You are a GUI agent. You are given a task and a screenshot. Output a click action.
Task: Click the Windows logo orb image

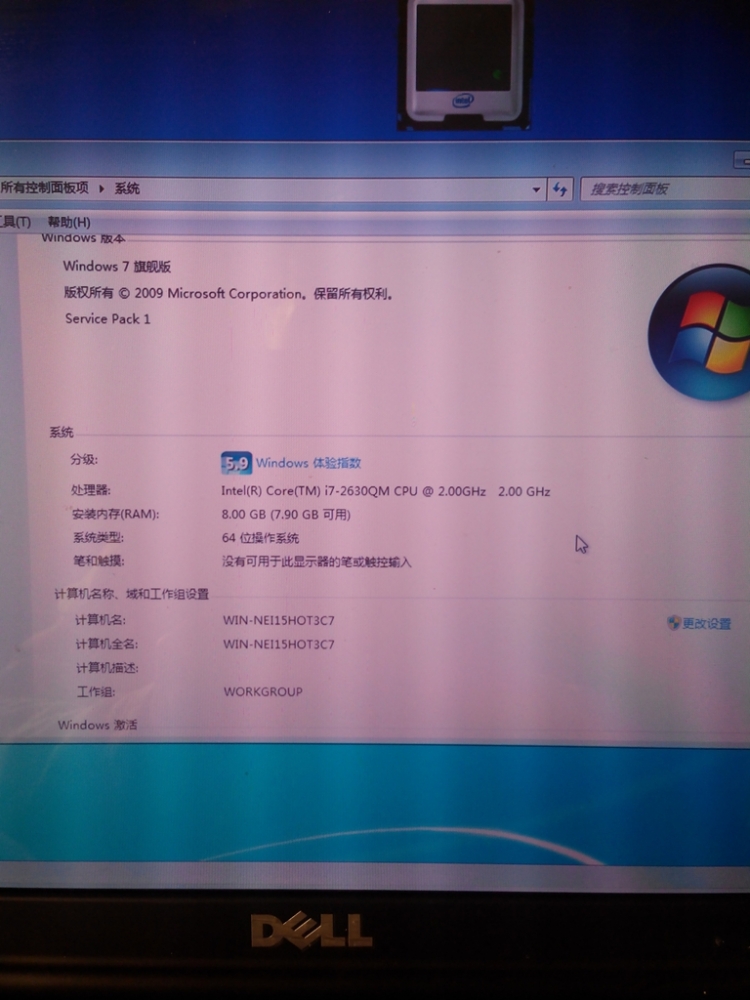[700, 332]
